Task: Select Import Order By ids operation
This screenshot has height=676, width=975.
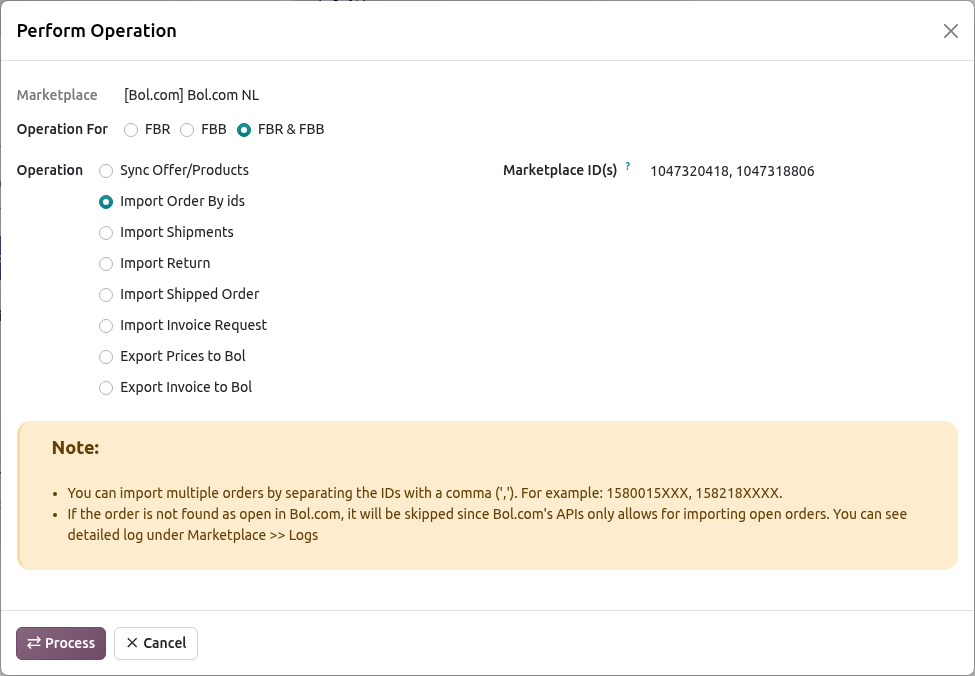Action: point(106,202)
